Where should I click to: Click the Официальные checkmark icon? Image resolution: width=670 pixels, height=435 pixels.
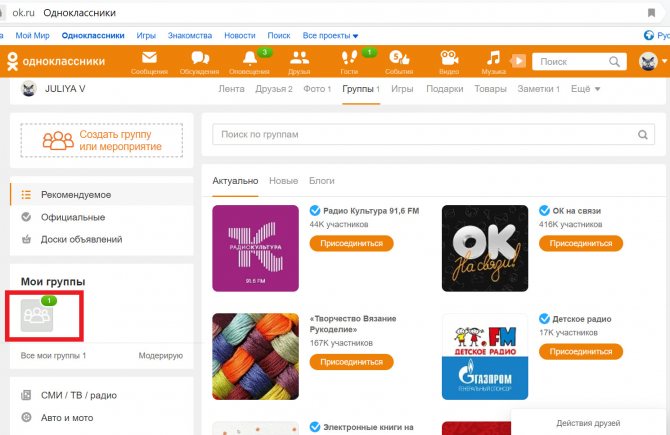pos(26,217)
